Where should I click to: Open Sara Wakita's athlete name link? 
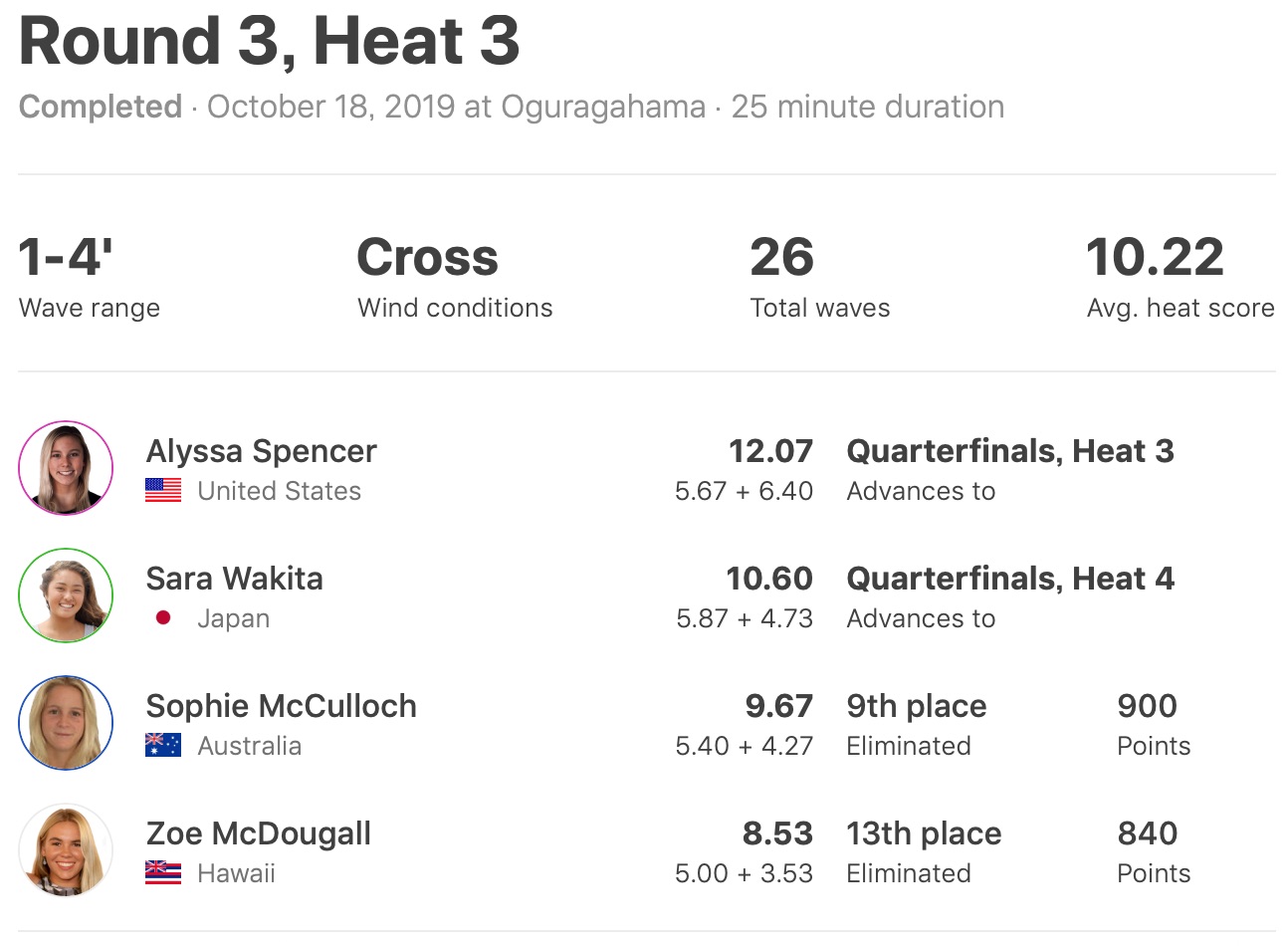[x=234, y=579]
